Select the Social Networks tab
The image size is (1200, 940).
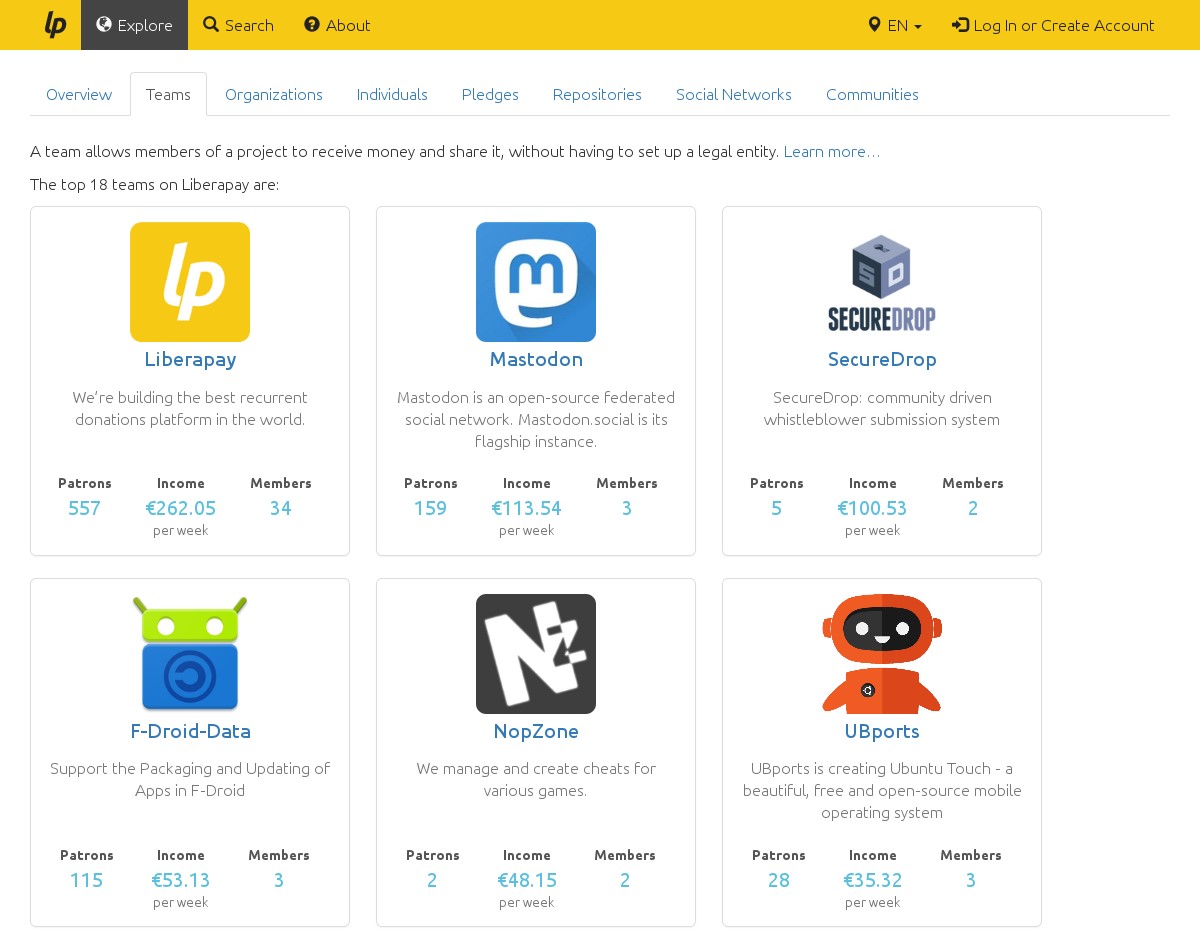733,94
